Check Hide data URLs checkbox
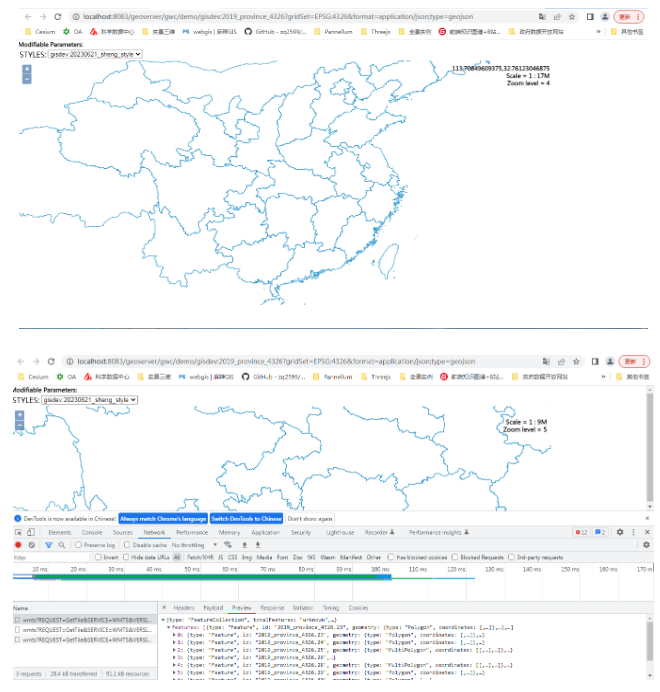The height and width of the screenshot is (692, 660). click(x=126, y=557)
